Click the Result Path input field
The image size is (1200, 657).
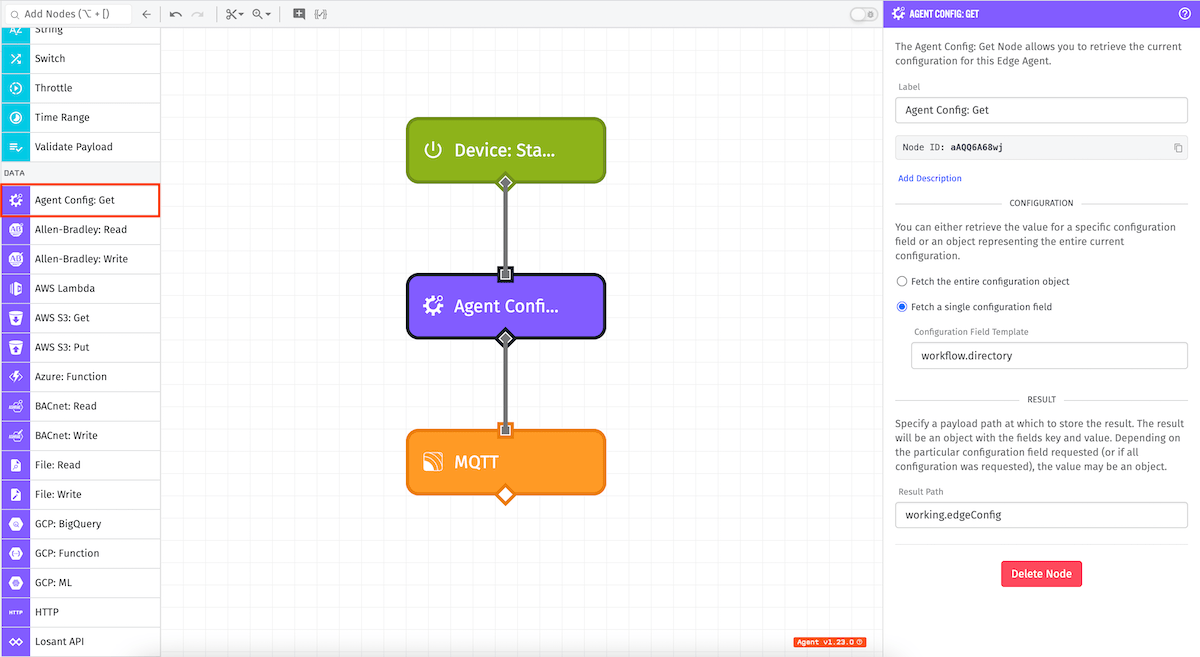[x=1041, y=515]
